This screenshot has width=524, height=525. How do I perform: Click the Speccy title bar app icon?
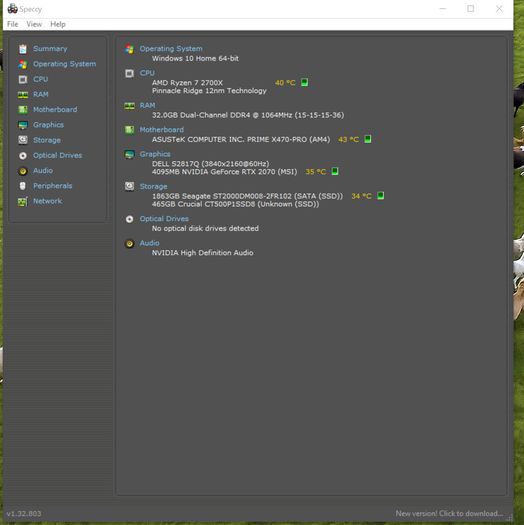[x=12, y=8]
